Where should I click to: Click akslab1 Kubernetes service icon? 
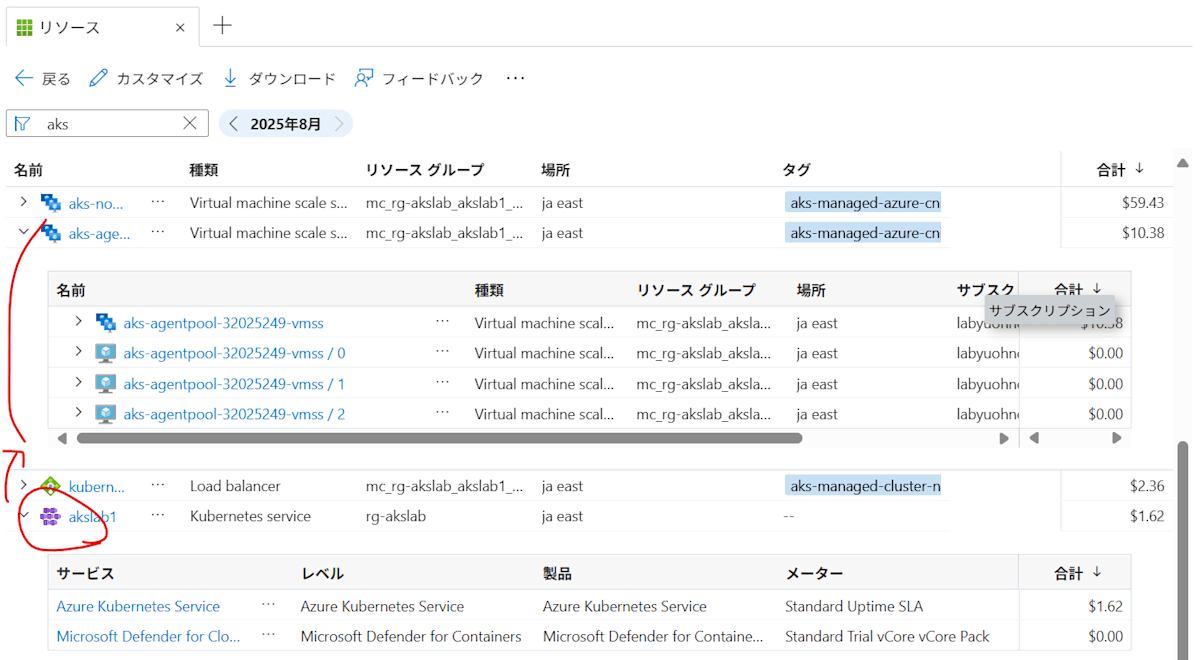[x=50, y=516]
